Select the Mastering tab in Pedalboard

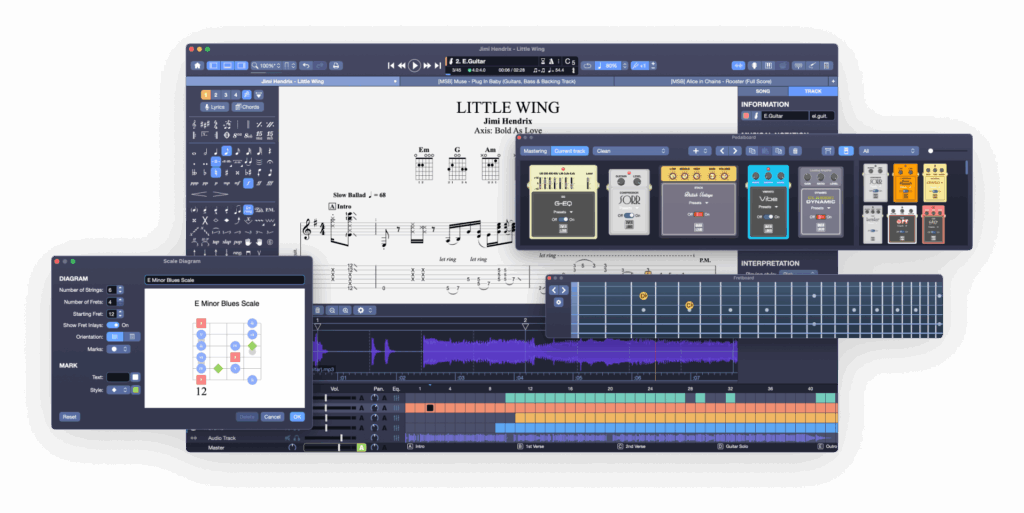pos(535,151)
